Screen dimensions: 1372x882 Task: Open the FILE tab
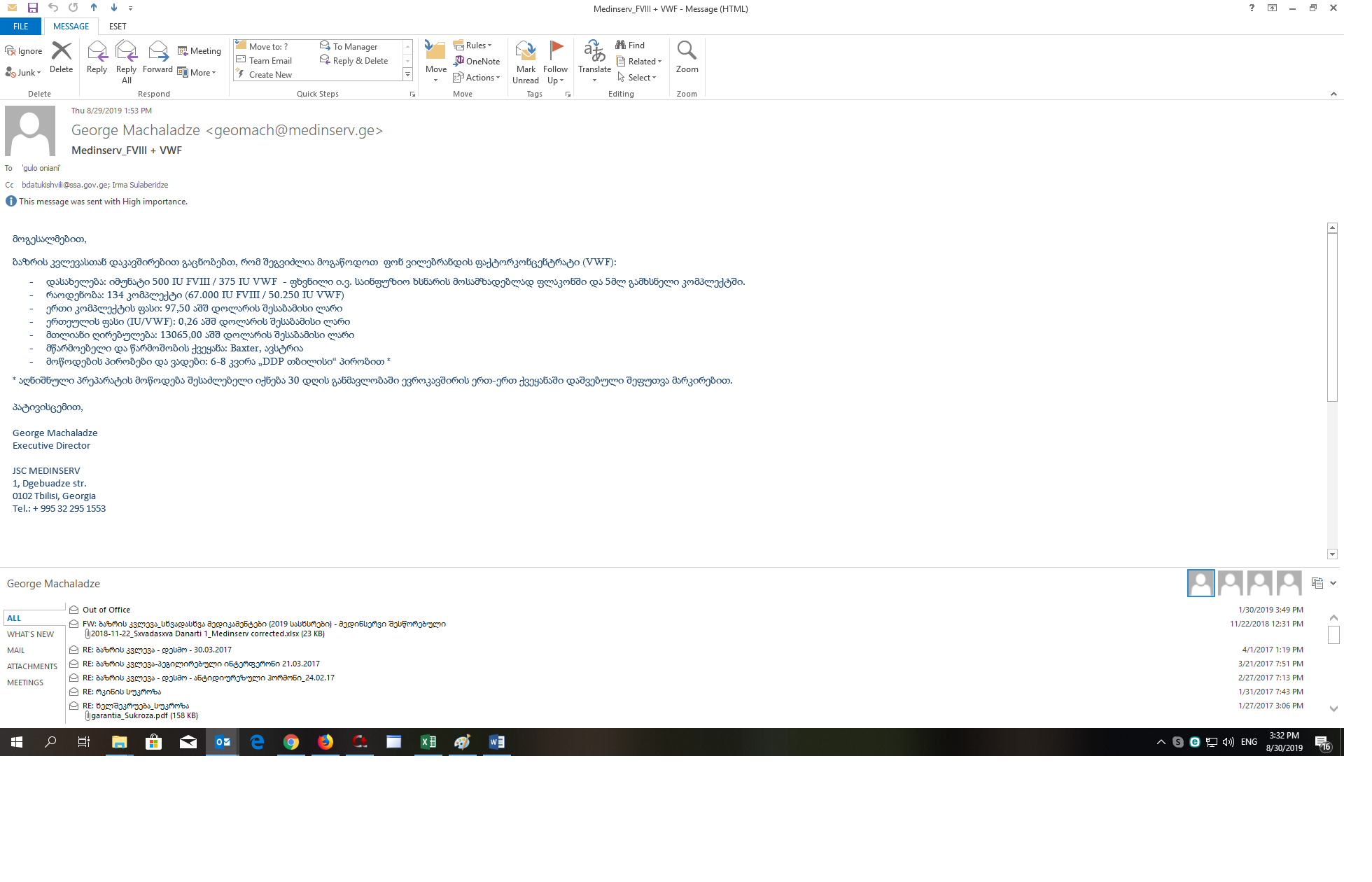point(21,27)
